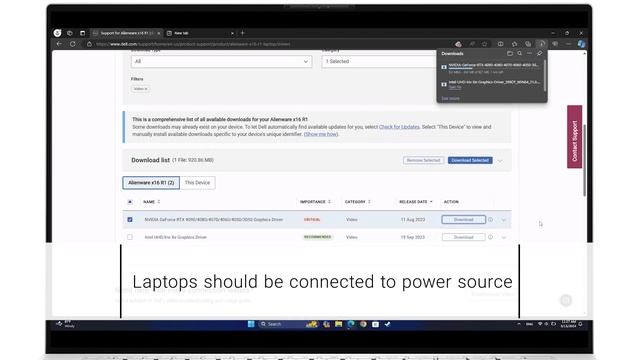Expand the NVIDIA driver row details
Screen dimensions: 640x360
(x=504, y=220)
